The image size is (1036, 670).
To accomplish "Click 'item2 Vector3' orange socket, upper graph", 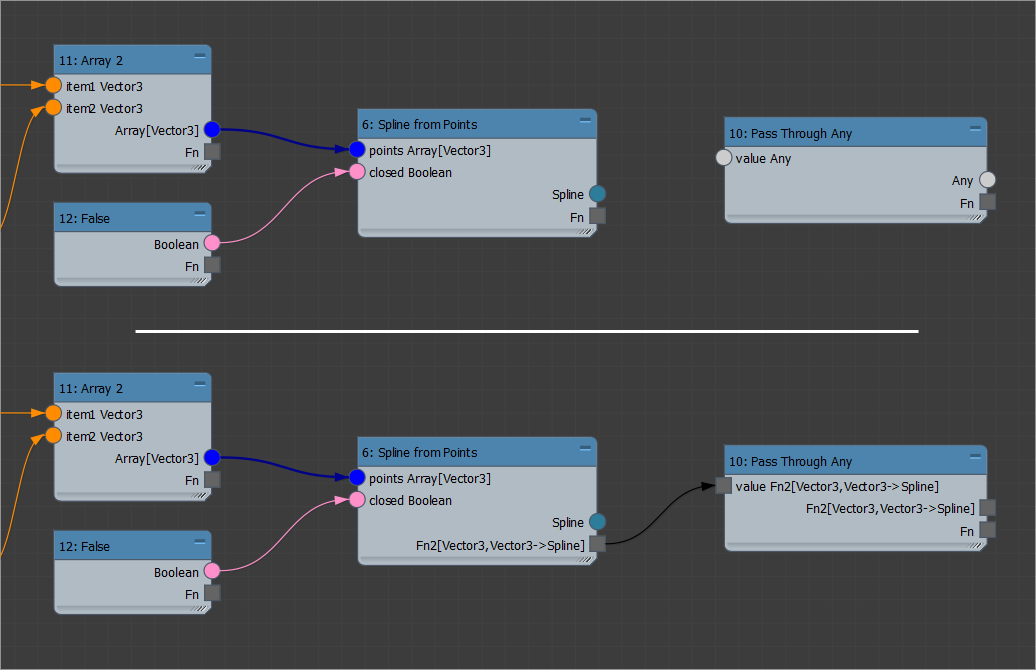I will [54, 108].
